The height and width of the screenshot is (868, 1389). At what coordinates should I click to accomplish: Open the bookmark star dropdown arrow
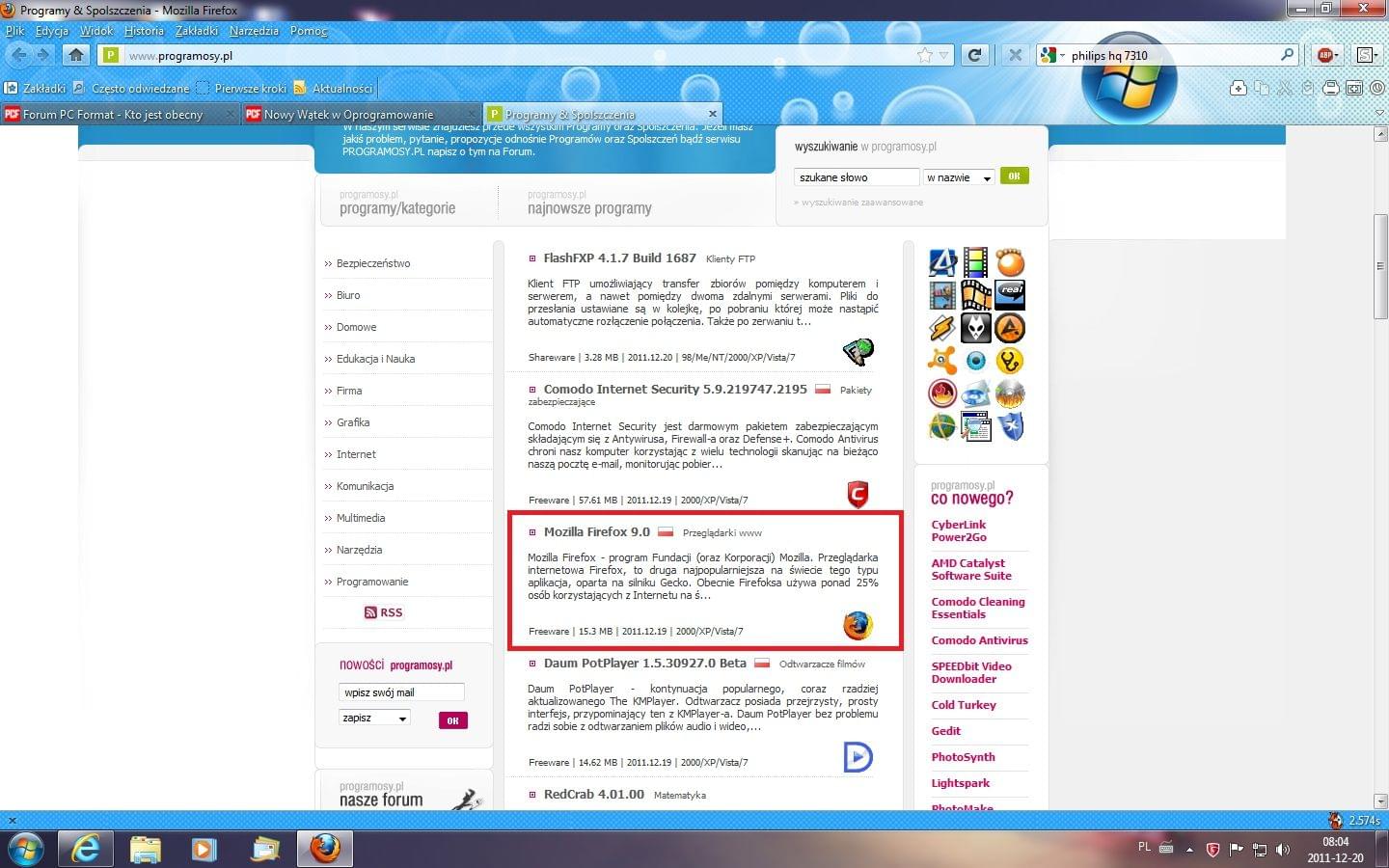pyautogui.click(x=944, y=55)
